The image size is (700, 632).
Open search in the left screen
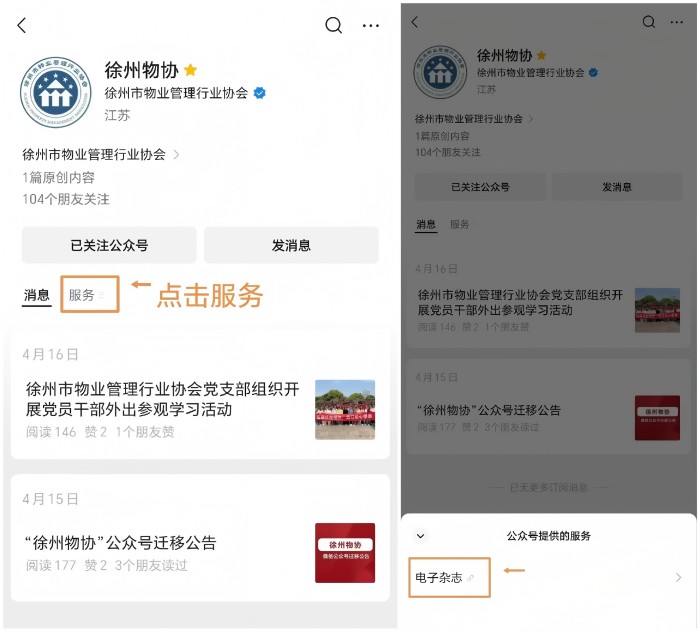pyautogui.click(x=333, y=25)
